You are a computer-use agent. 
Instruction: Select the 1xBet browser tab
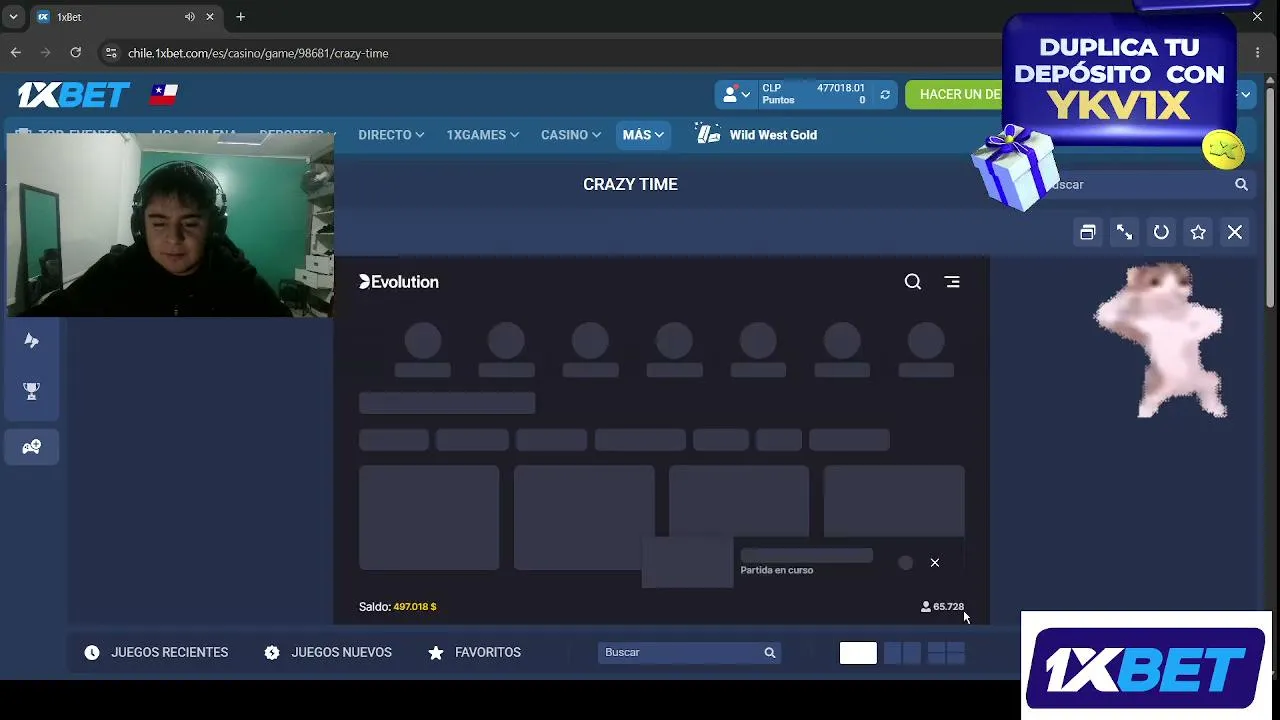124,17
